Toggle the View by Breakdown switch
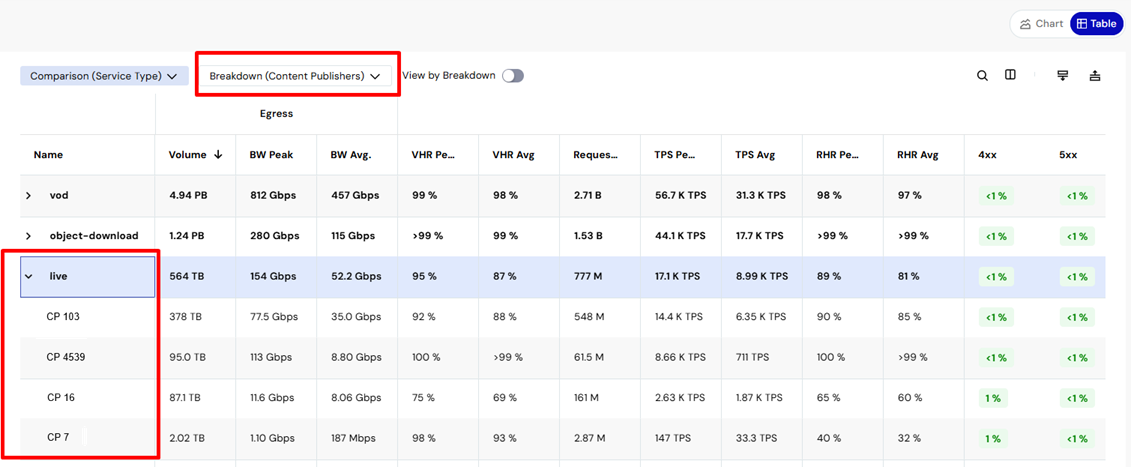The image size is (1131, 467). 513,76
